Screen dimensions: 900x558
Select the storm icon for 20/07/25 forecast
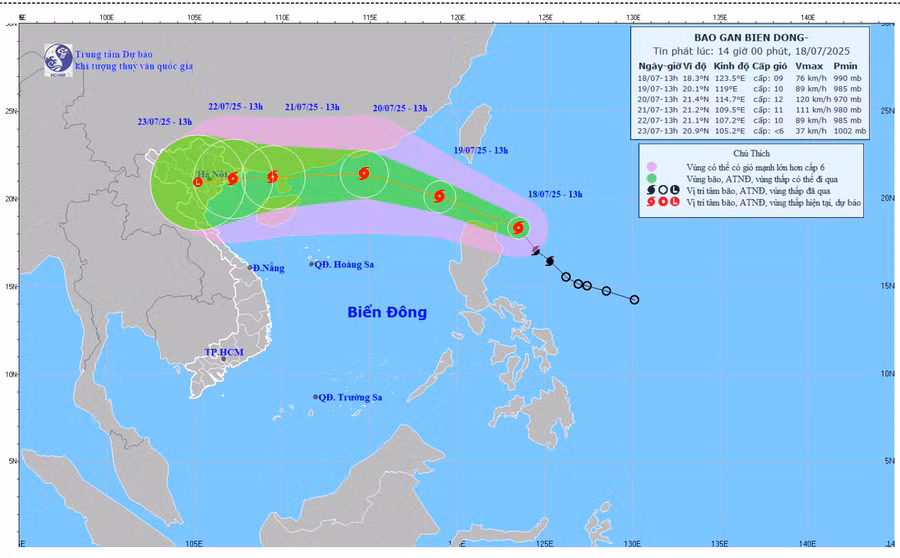click(x=363, y=174)
